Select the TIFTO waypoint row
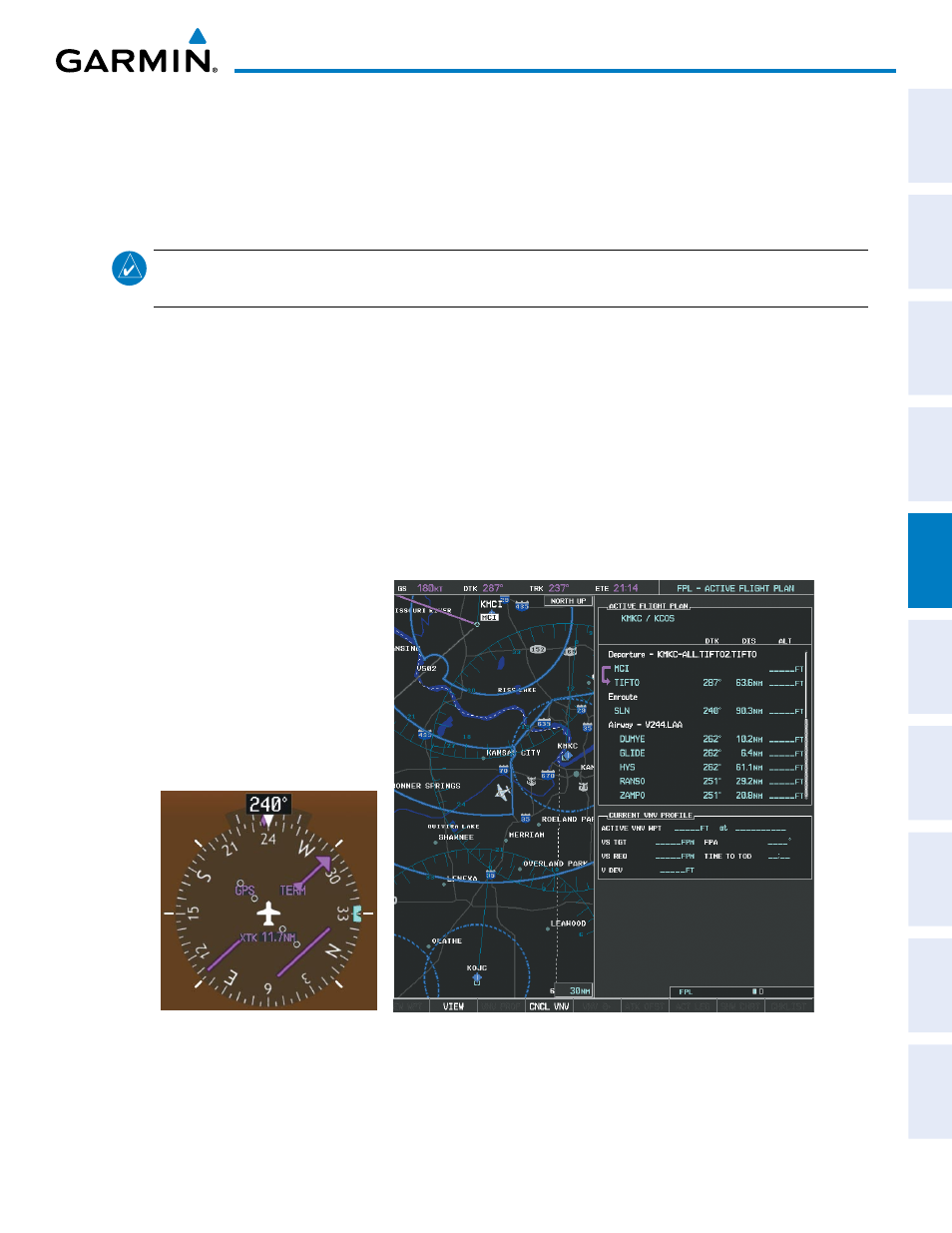The width and height of the screenshot is (952, 1233). [706, 683]
